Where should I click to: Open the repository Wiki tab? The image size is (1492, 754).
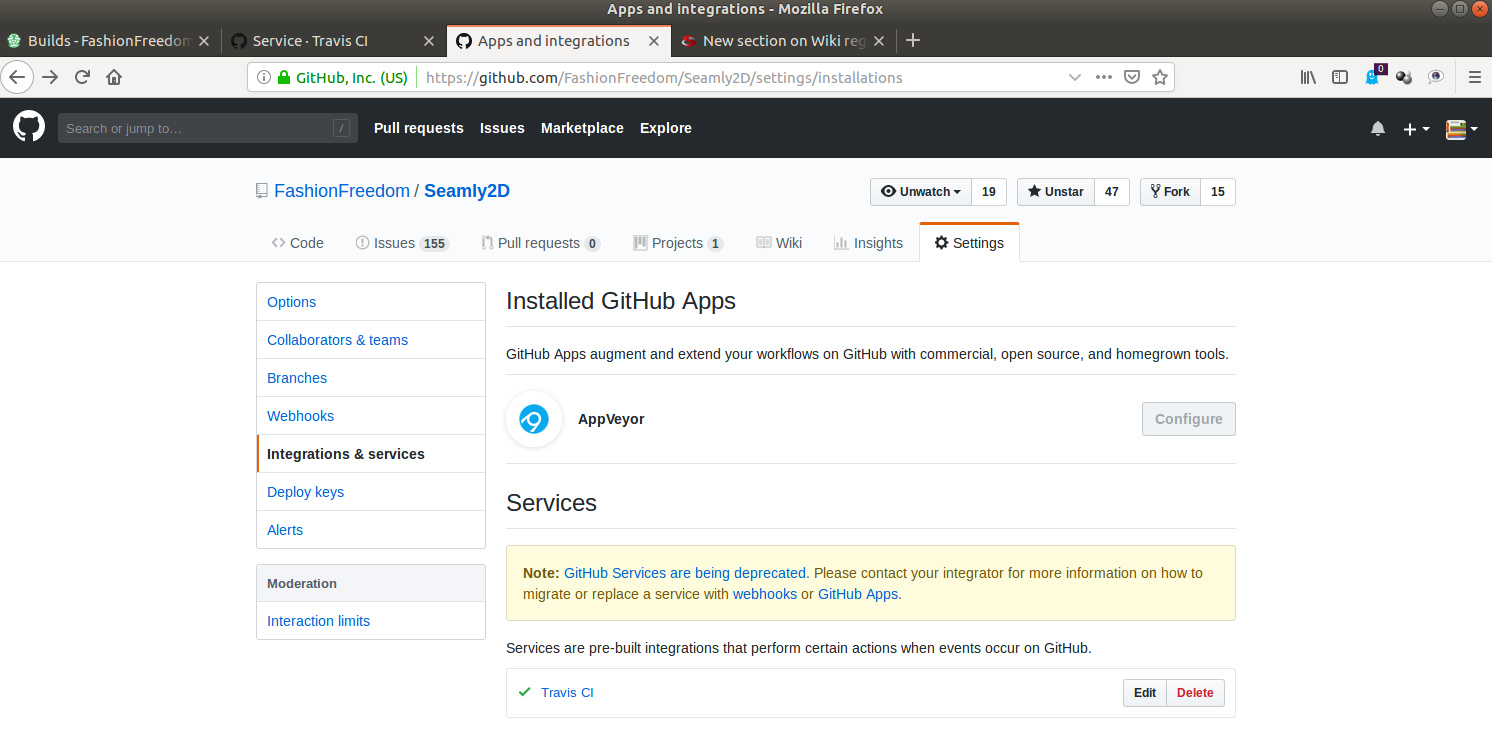click(x=779, y=243)
